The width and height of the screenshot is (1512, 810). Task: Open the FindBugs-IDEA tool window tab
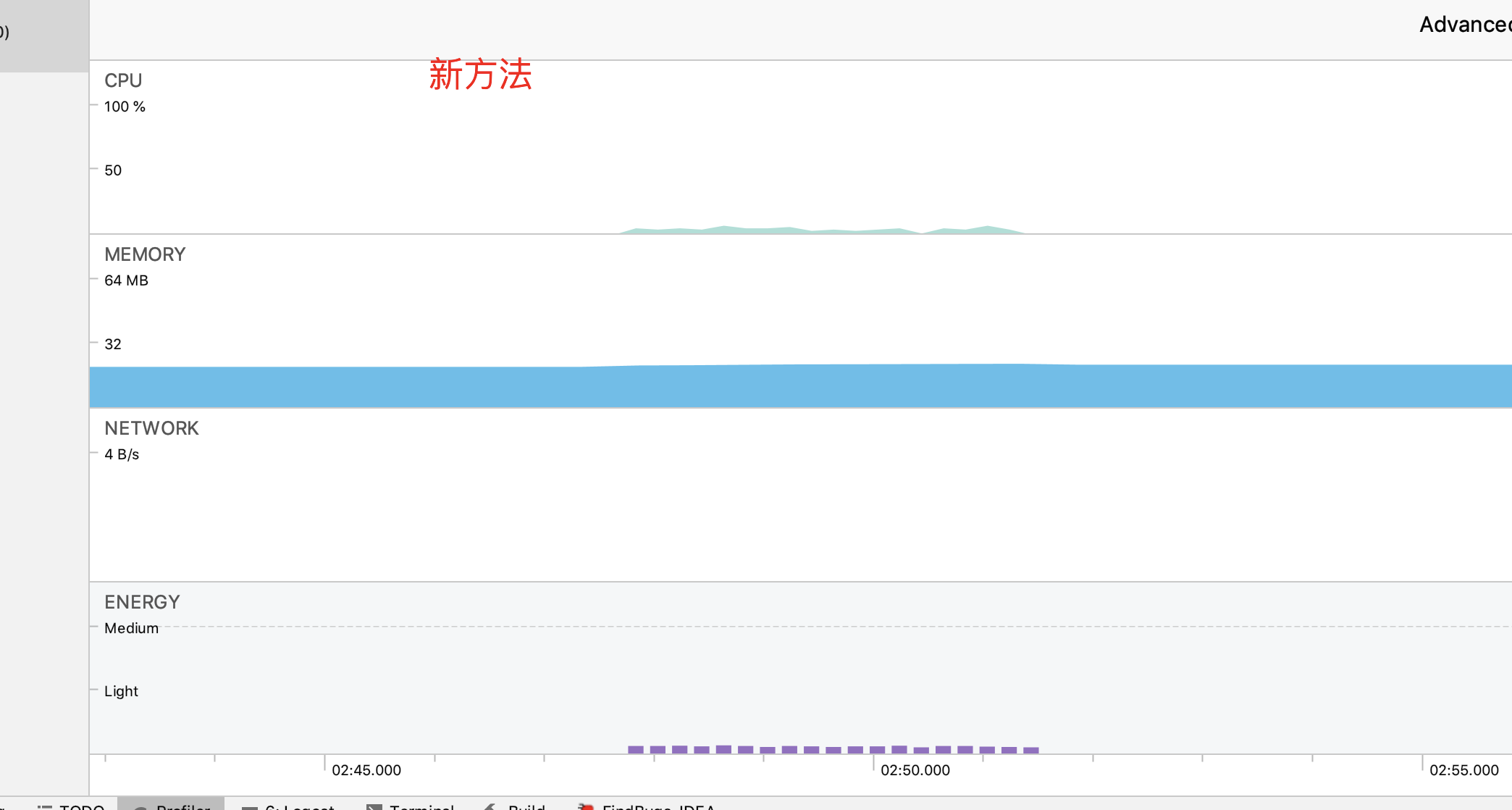647,806
